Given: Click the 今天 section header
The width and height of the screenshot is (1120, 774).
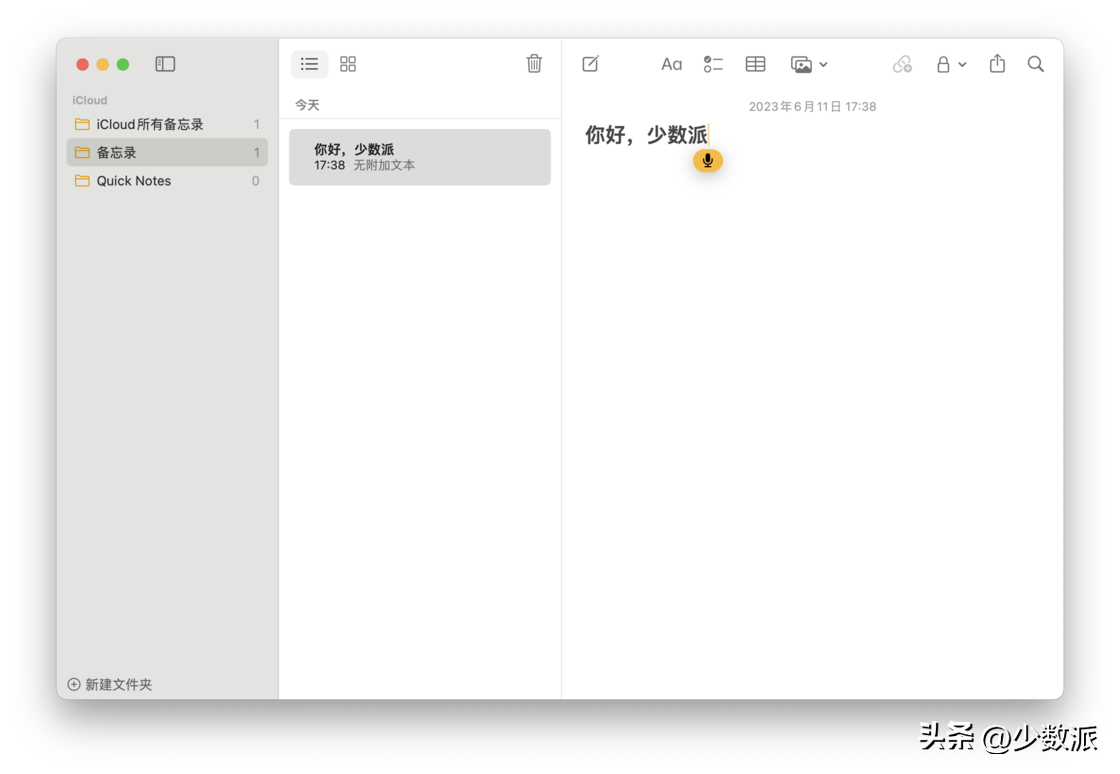Looking at the screenshot, I should pos(307,105).
